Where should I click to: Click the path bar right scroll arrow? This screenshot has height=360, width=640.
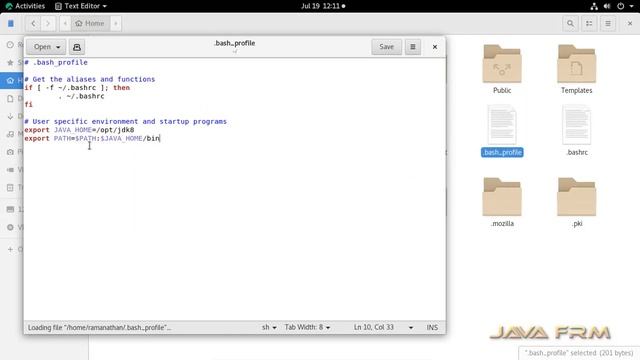(x=116, y=23)
